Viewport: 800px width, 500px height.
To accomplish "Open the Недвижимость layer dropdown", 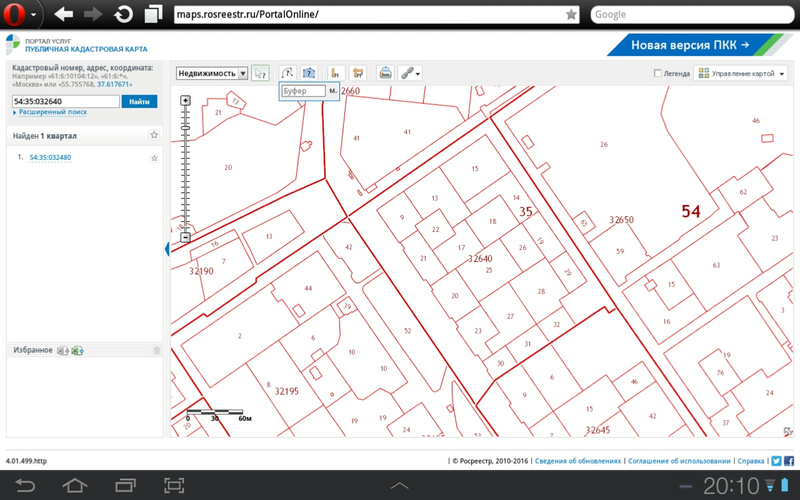I will [x=212, y=73].
